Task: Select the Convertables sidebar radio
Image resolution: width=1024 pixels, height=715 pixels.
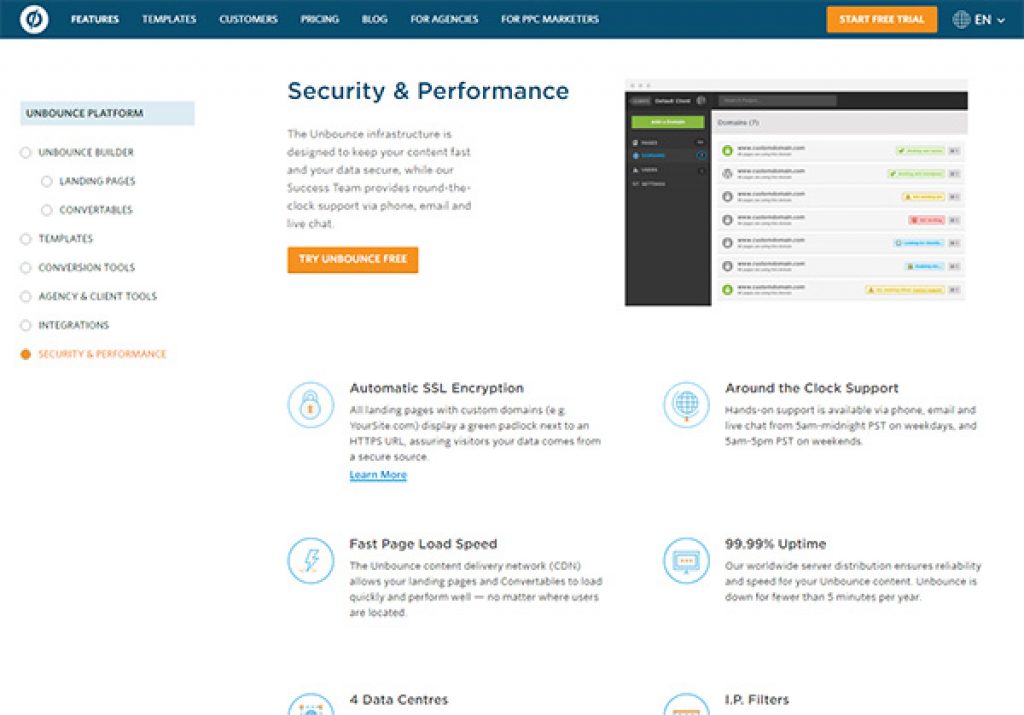Action: 47,211
